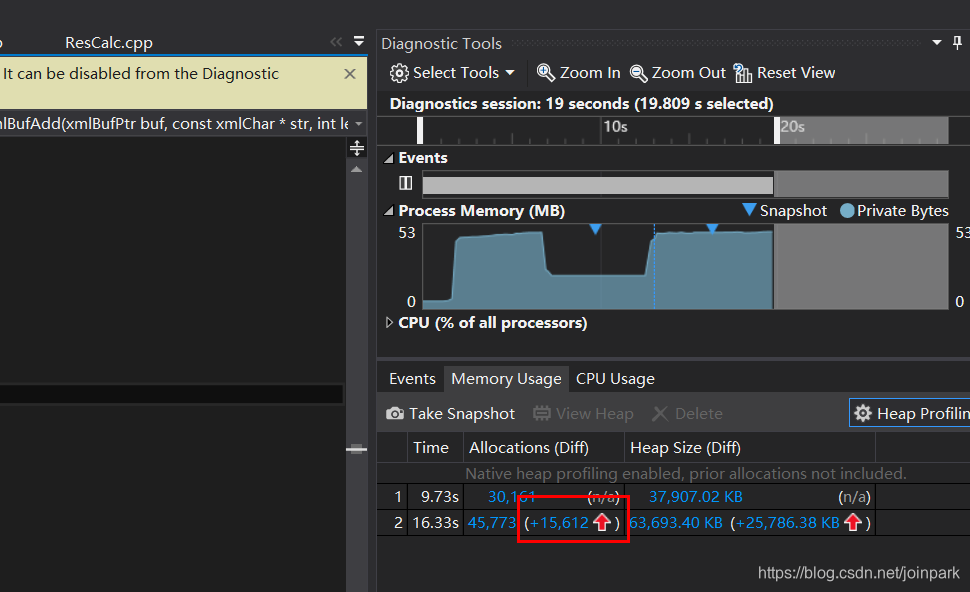970x592 pixels.
Task: Open the ResCalc.cpp tab
Action: (109, 43)
